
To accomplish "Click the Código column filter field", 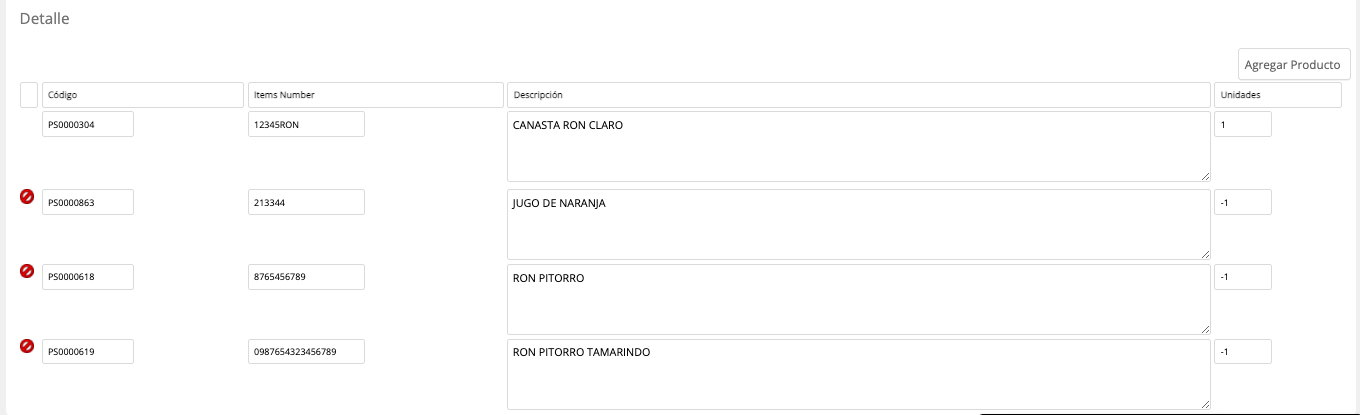I will click(x=143, y=95).
